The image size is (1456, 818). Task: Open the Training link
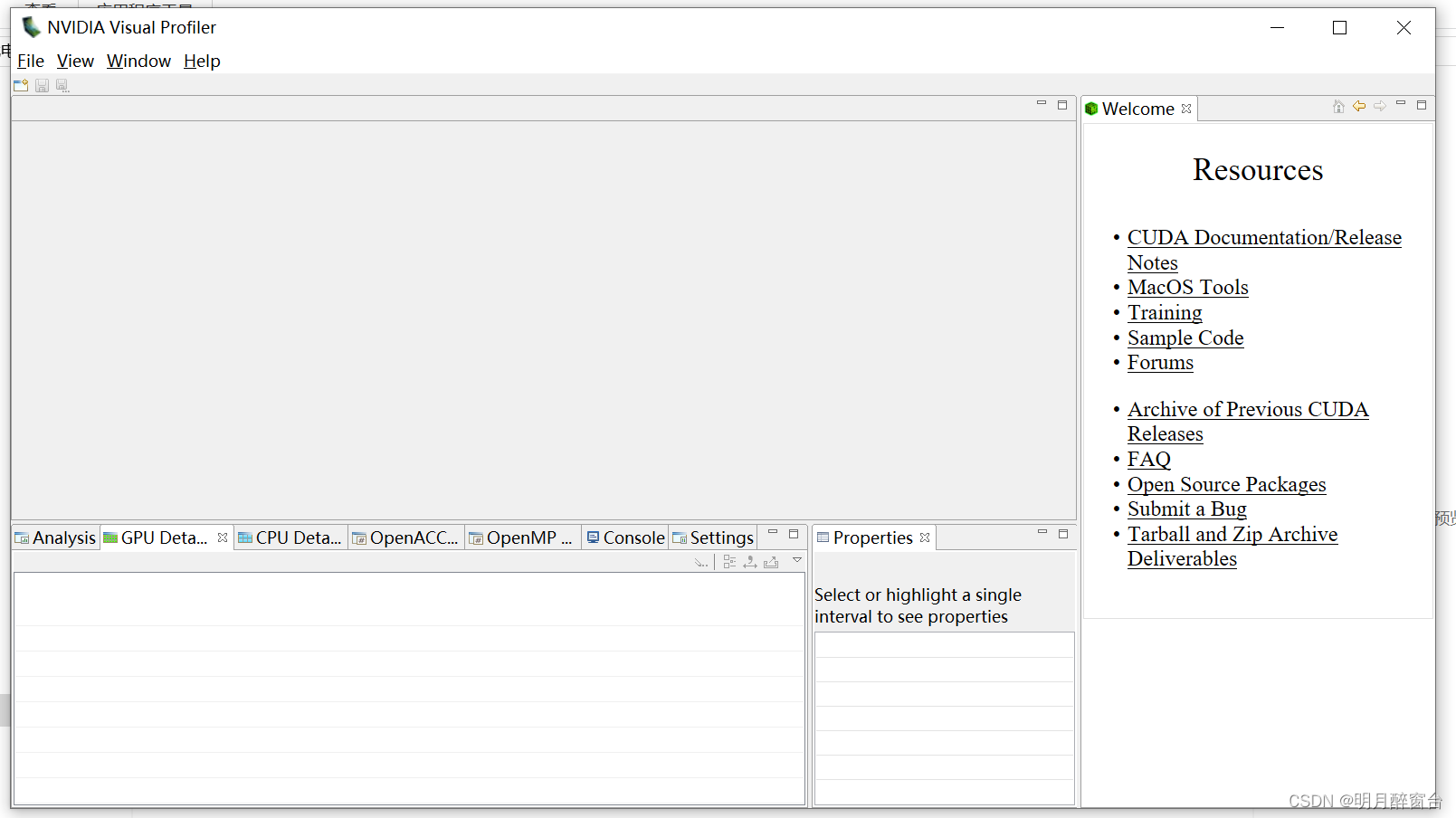tap(1165, 312)
